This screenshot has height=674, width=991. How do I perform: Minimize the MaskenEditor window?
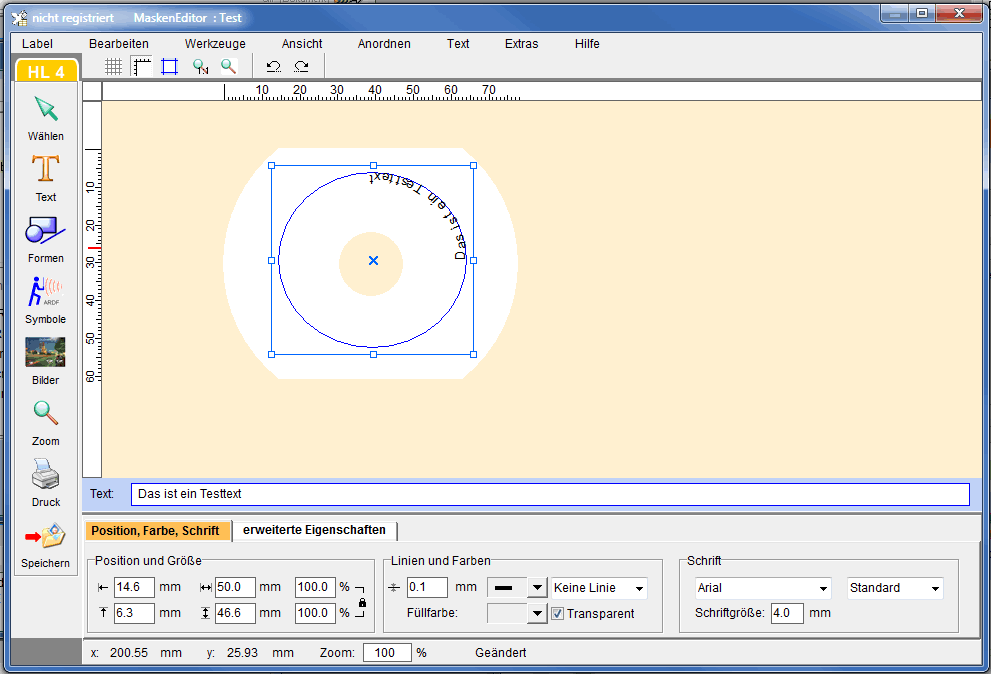895,13
